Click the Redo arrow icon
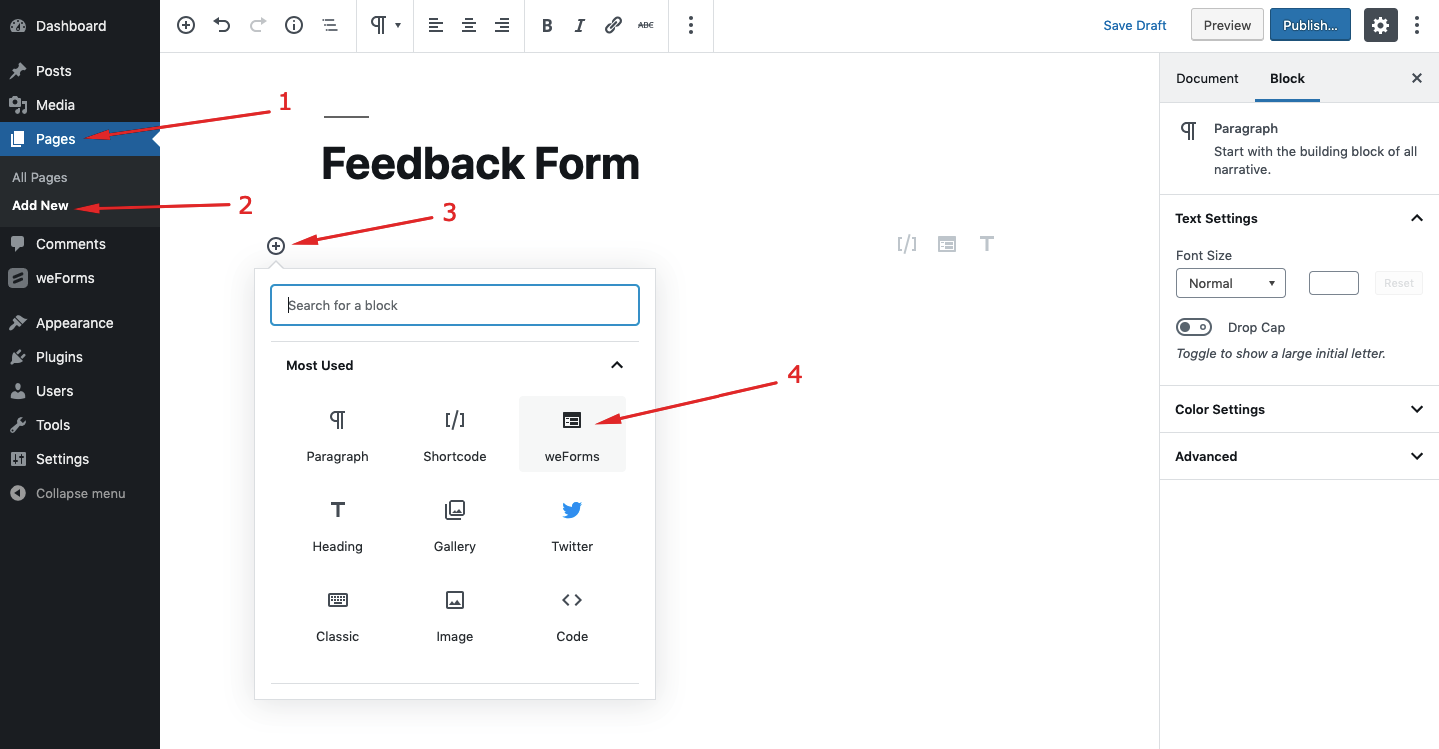1439x749 pixels. (258, 26)
